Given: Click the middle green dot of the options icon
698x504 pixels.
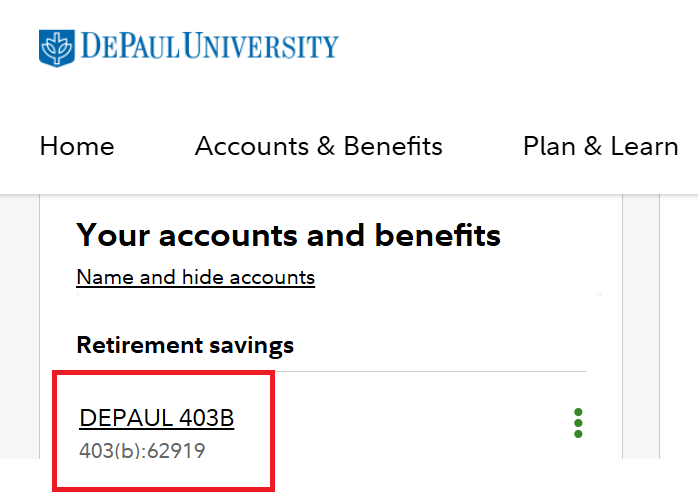Looking at the screenshot, I should 578,423.
